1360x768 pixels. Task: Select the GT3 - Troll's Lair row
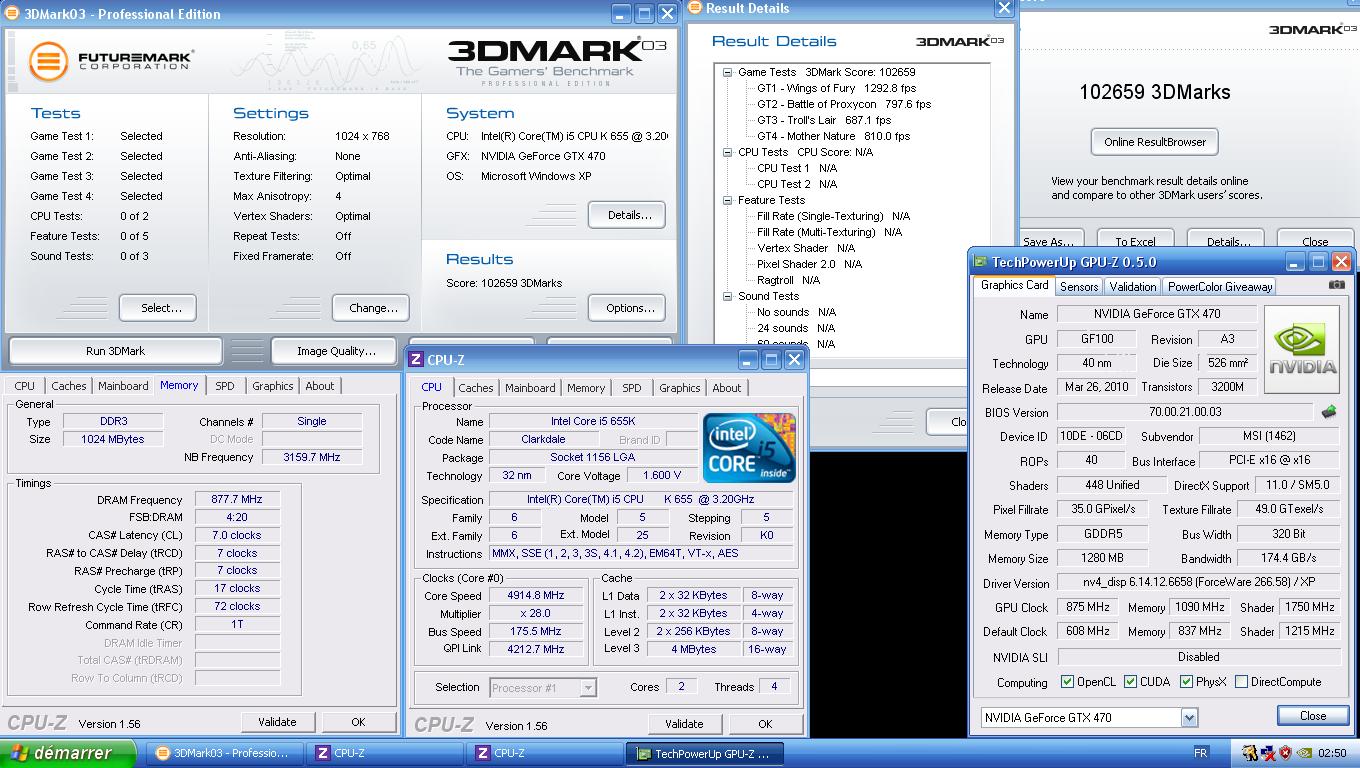824,120
